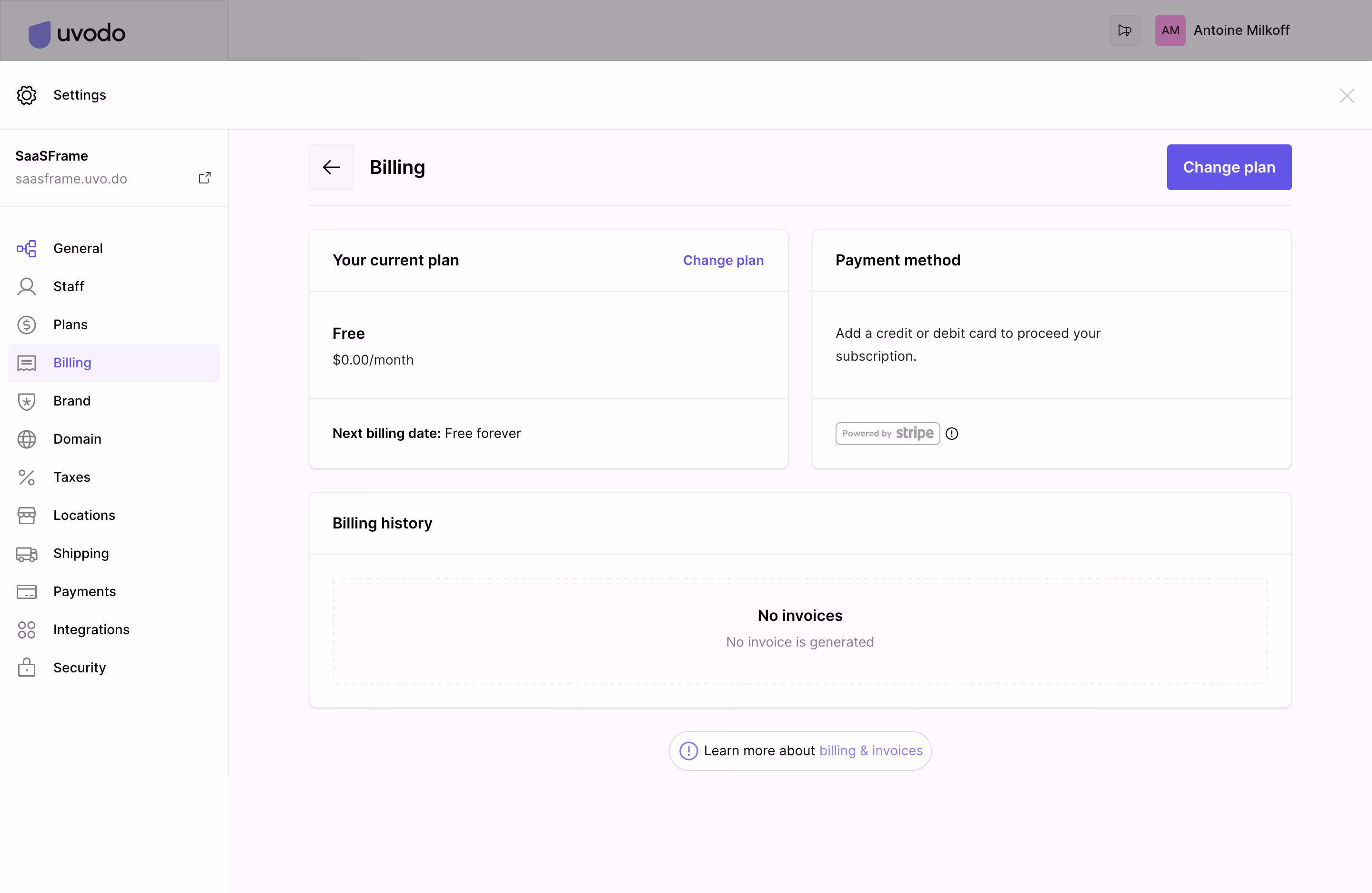The width and height of the screenshot is (1372, 893).
Task: Click the Locations storefront icon
Action: 27,516
